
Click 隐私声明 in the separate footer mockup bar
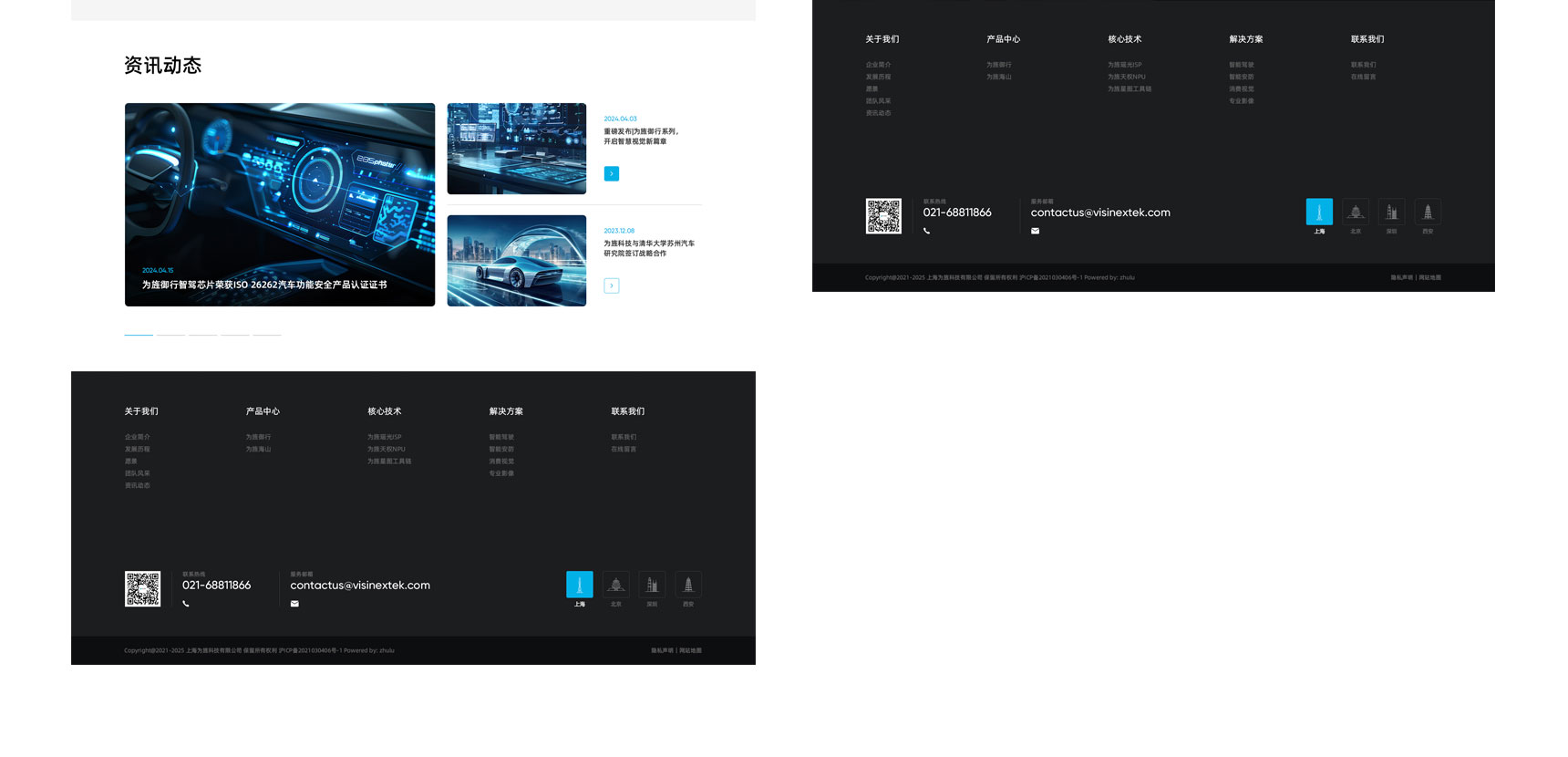pos(1402,277)
